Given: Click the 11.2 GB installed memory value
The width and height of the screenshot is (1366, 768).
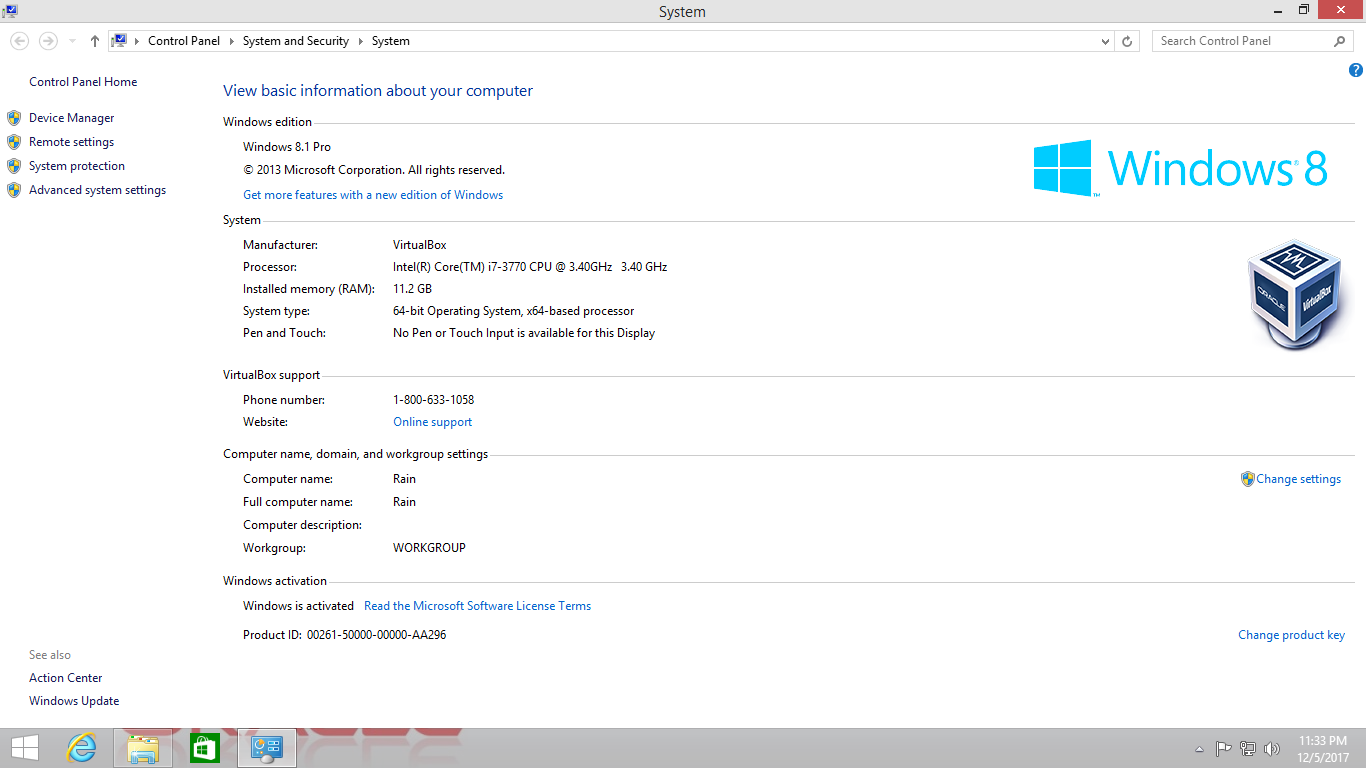Looking at the screenshot, I should coord(412,289).
